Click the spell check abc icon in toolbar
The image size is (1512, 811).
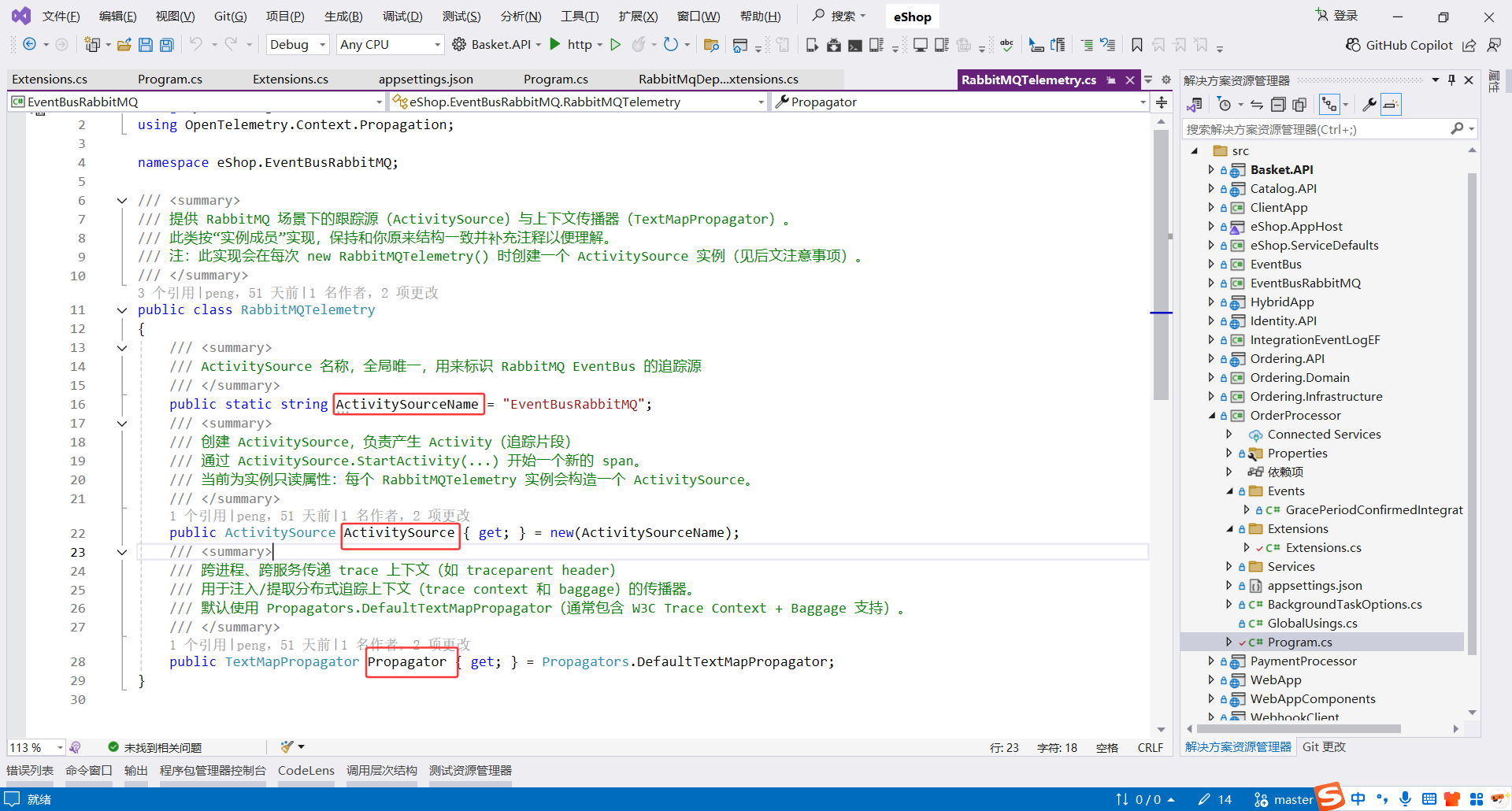(x=1006, y=45)
